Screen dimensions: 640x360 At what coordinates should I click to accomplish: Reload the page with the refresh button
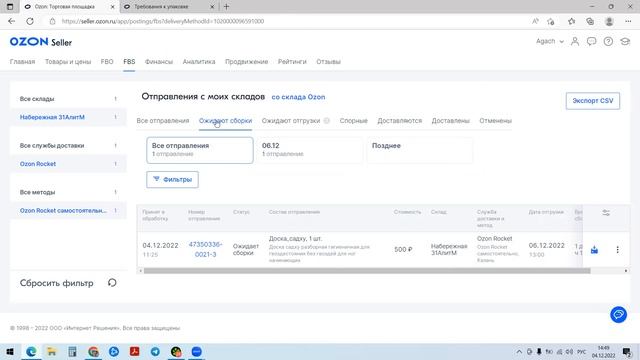pos(30,21)
